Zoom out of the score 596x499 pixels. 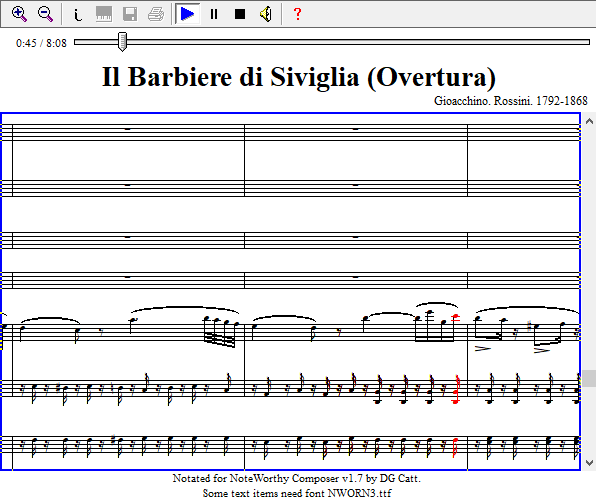click(x=45, y=14)
